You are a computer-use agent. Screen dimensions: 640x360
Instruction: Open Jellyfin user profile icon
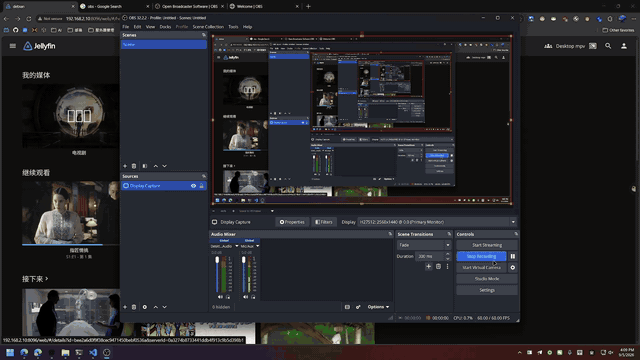[x=624, y=46]
